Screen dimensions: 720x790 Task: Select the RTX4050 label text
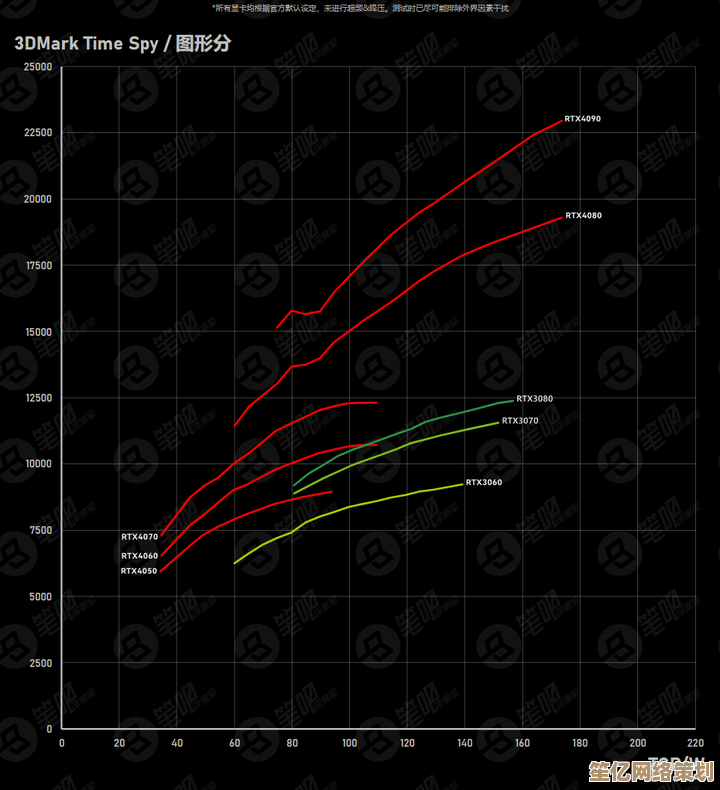click(x=139, y=572)
